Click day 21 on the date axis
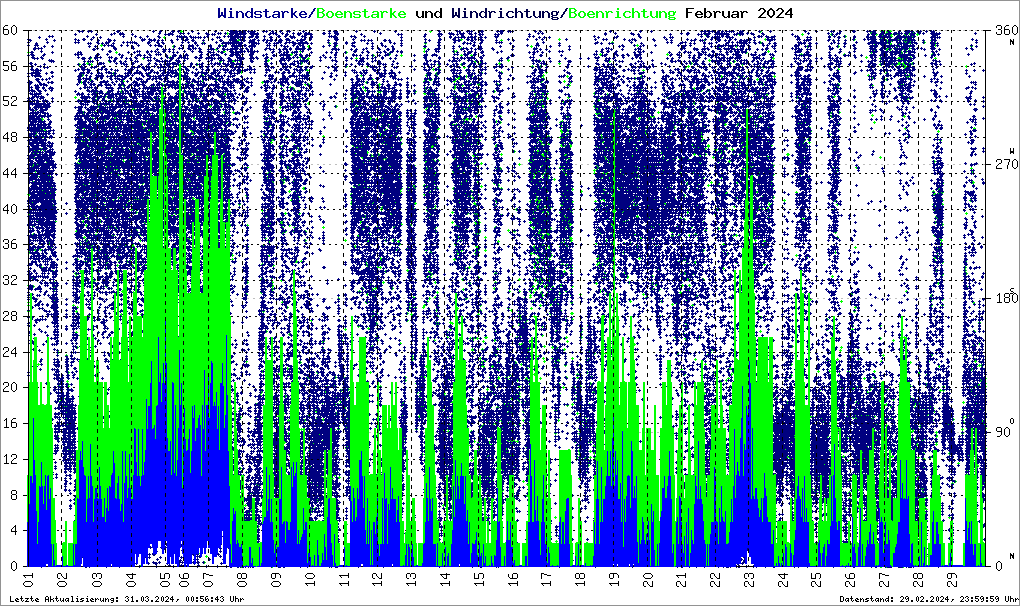Image resolution: width=1020 pixels, height=606 pixels. (681, 579)
